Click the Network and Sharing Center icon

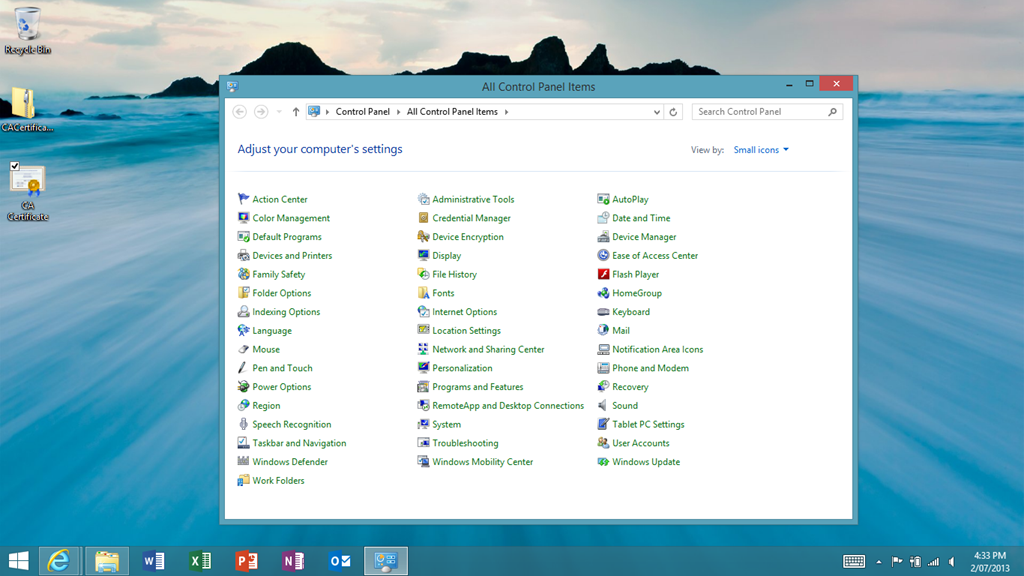(x=423, y=350)
